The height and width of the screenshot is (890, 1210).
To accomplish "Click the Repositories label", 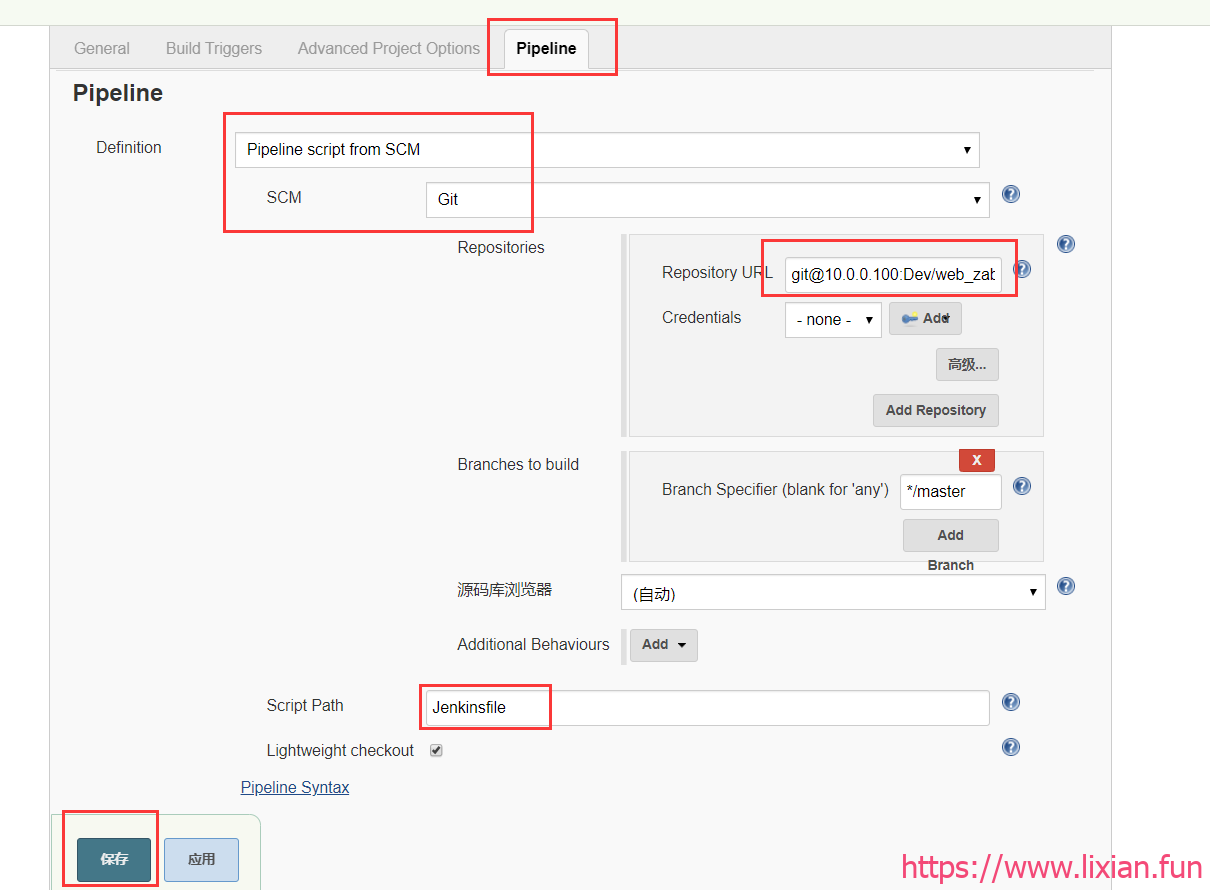I will click(x=501, y=248).
